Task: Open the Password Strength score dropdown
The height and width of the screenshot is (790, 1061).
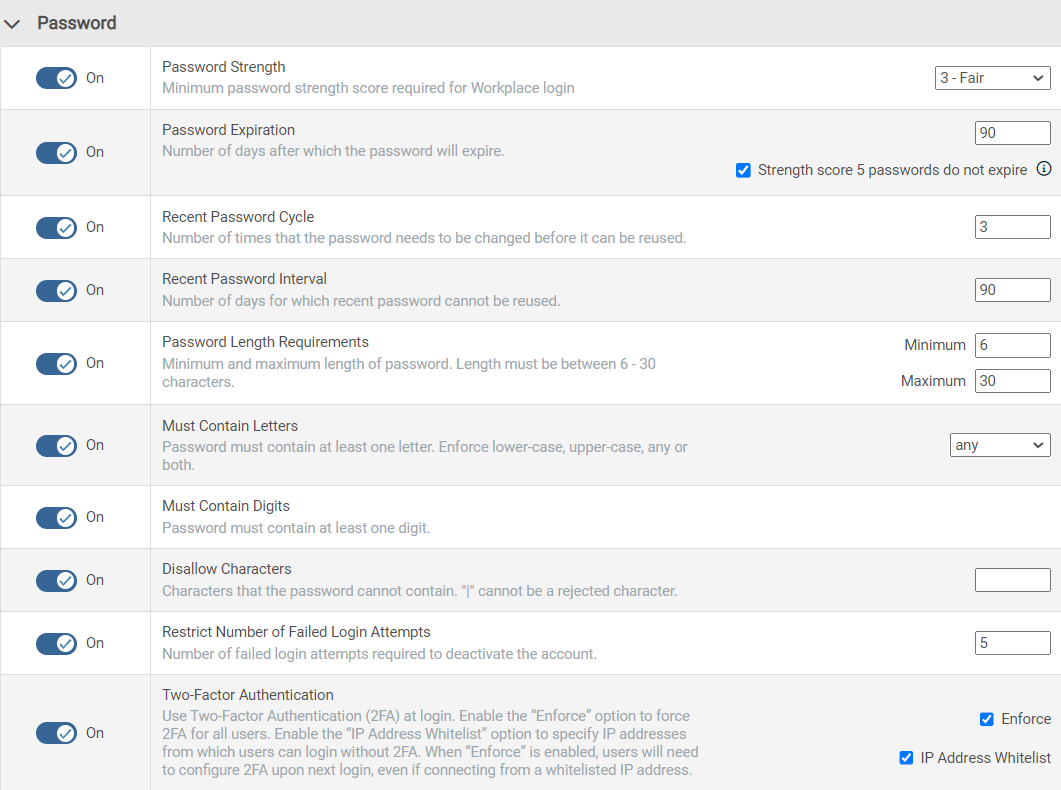Action: [x=992, y=78]
